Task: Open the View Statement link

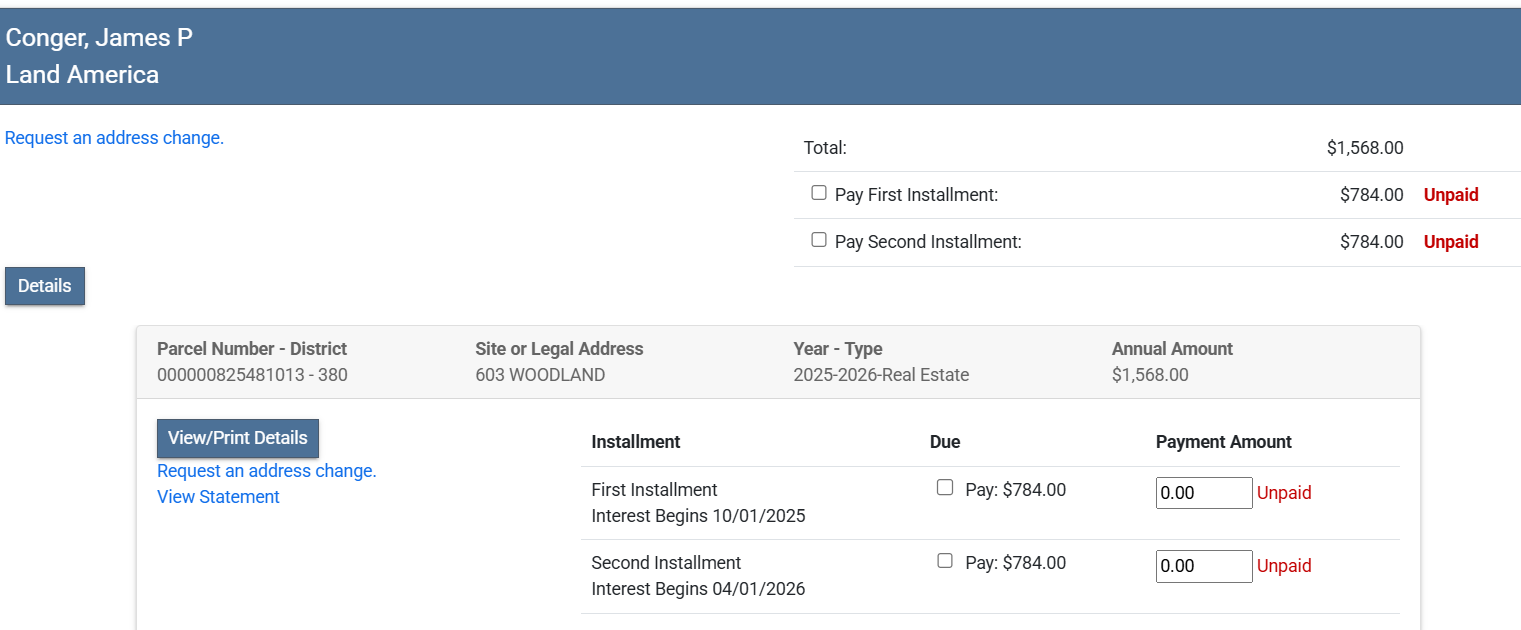Action: [218, 497]
